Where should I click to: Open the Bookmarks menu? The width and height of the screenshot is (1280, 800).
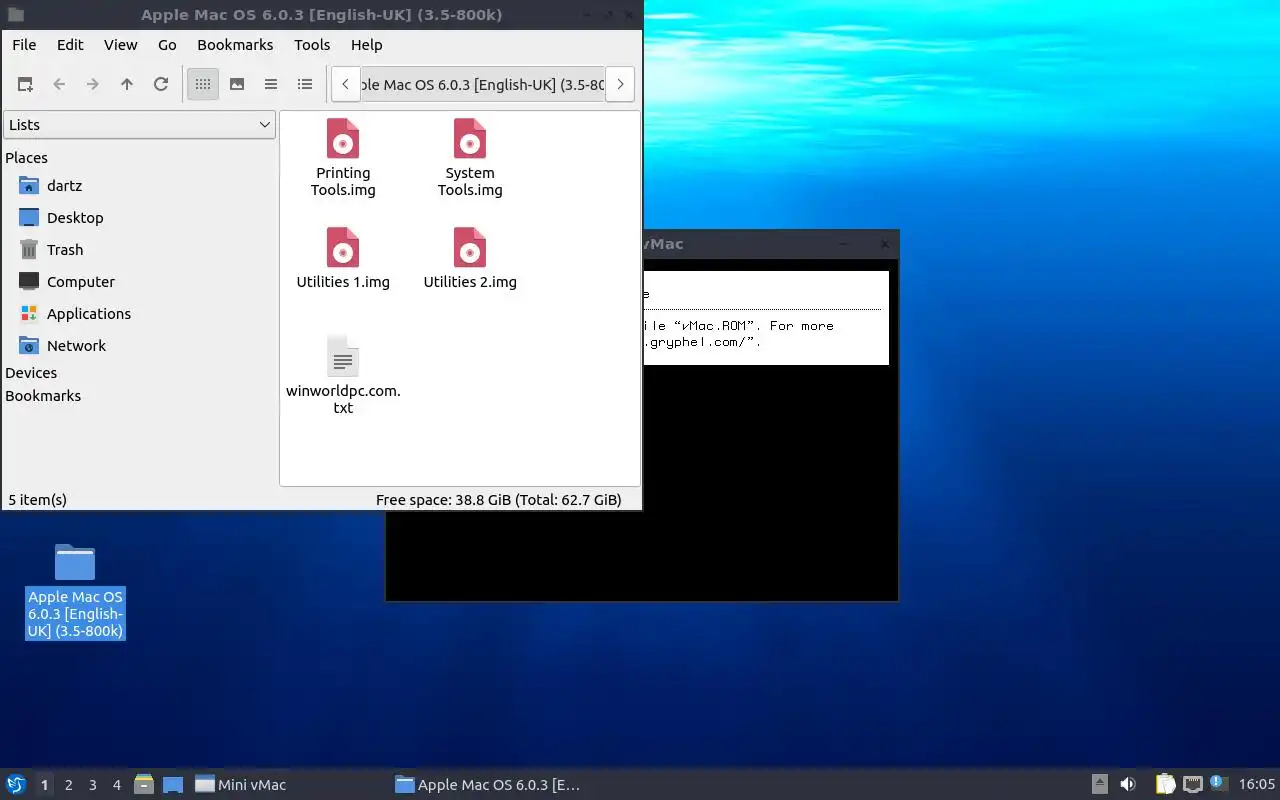point(235,45)
